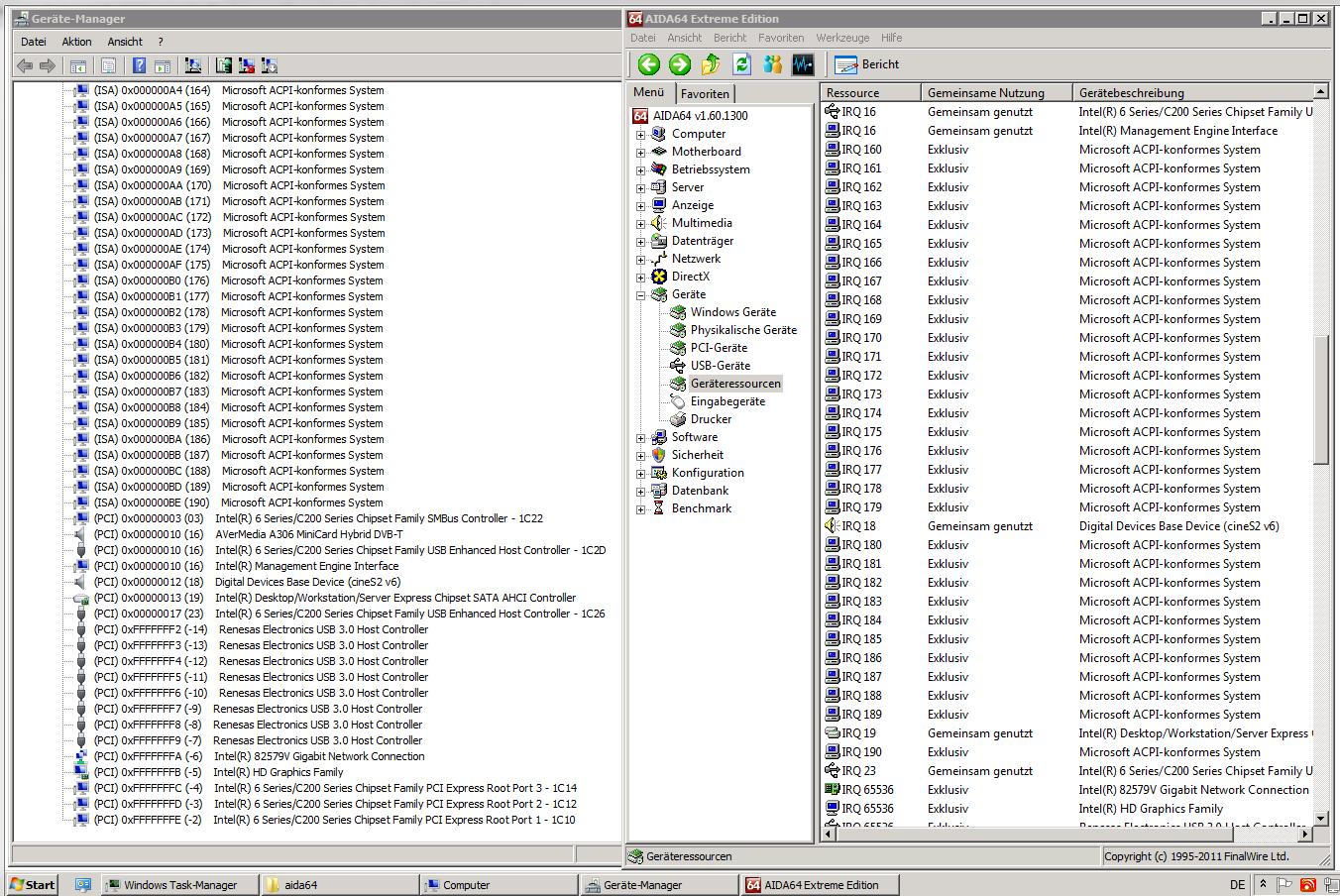1340x896 pixels.
Task: Expand the Computer tree node
Action: point(640,135)
